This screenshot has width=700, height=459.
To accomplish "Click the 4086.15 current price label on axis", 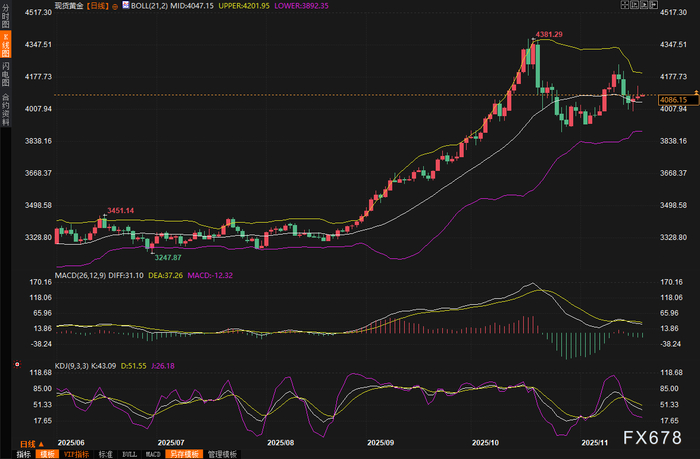I will (678, 100).
